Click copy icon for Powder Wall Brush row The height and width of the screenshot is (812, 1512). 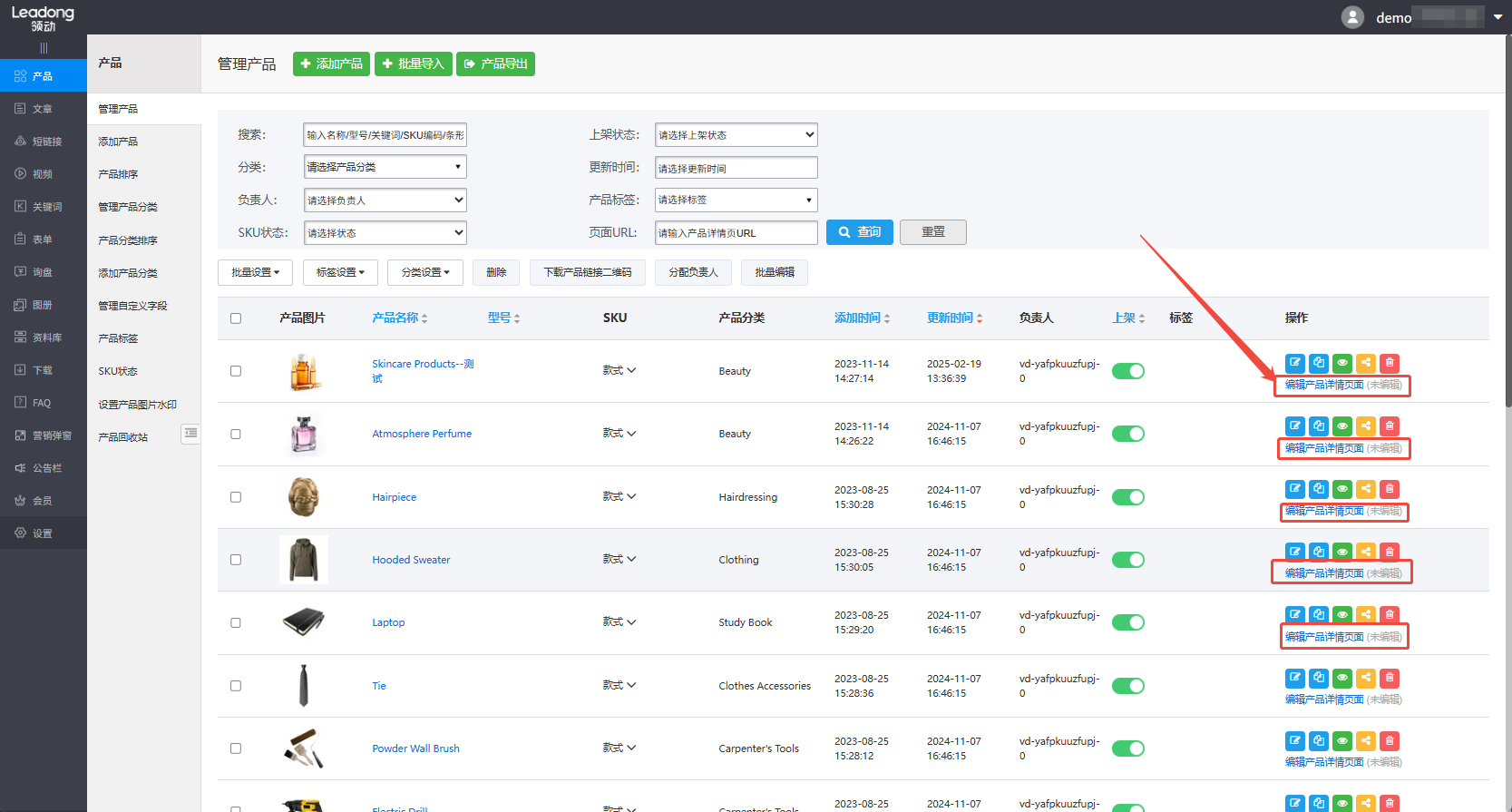point(1319,741)
